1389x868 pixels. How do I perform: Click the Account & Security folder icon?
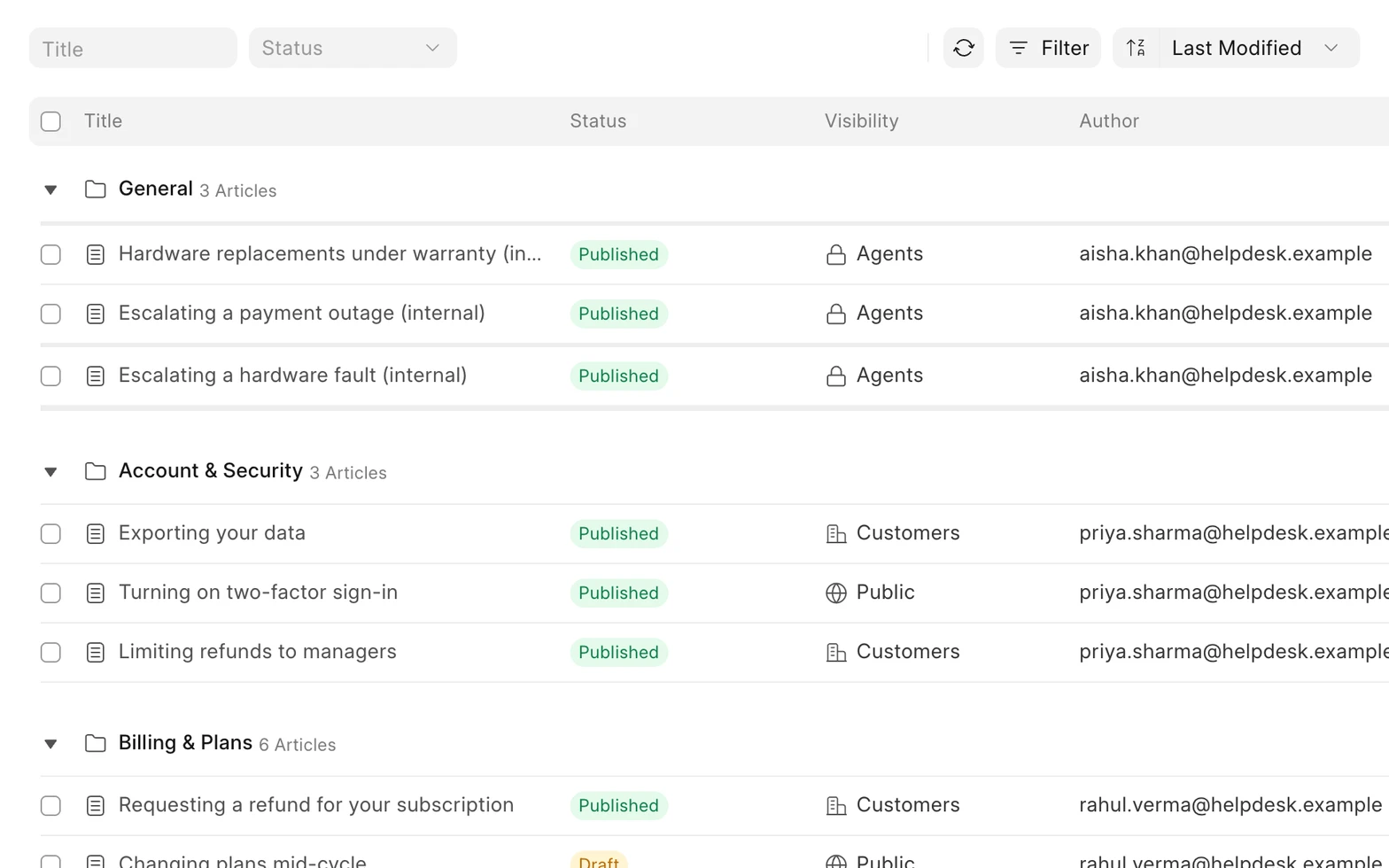pyautogui.click(x=95, y=471)
